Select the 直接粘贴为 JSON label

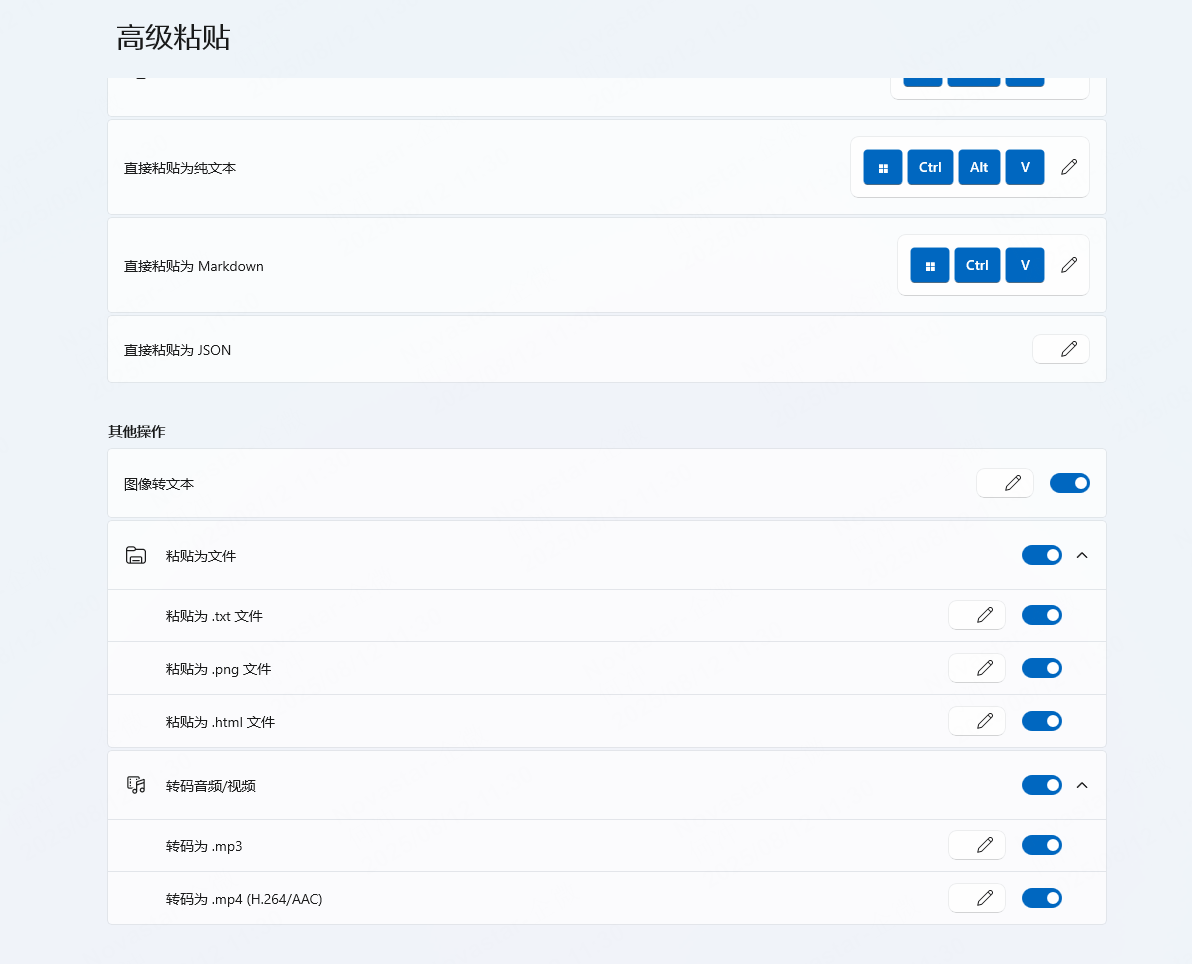pos(177,350)
